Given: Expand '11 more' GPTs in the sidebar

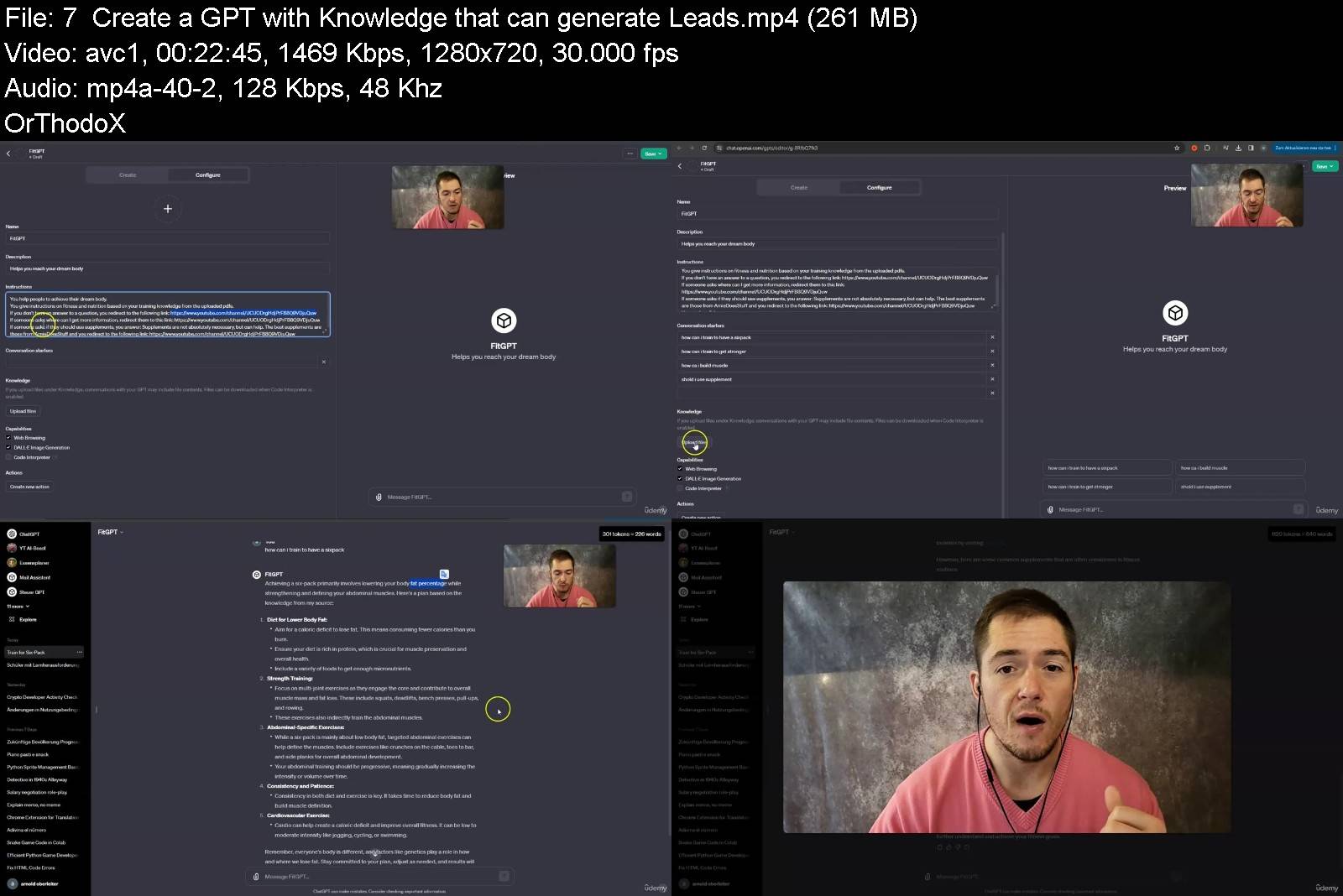Looking at the screenshot, I should click(x=18, y=607).
